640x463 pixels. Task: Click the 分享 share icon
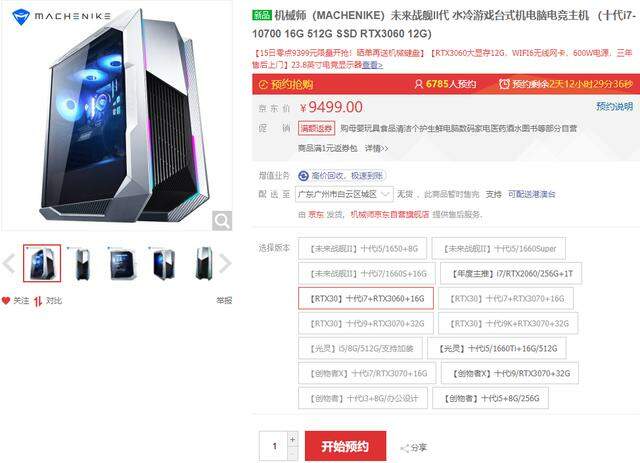click(x=404, y=449)
